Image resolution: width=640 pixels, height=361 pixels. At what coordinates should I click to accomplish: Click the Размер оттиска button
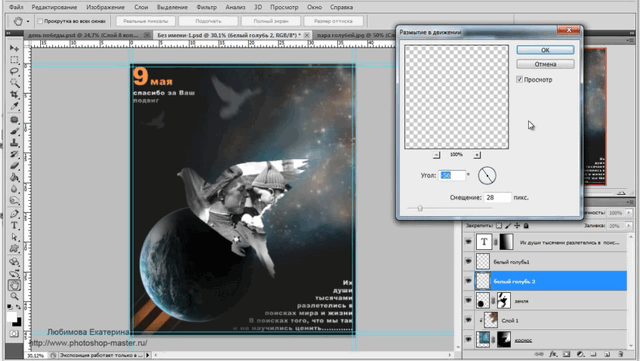tap(333, 21)
